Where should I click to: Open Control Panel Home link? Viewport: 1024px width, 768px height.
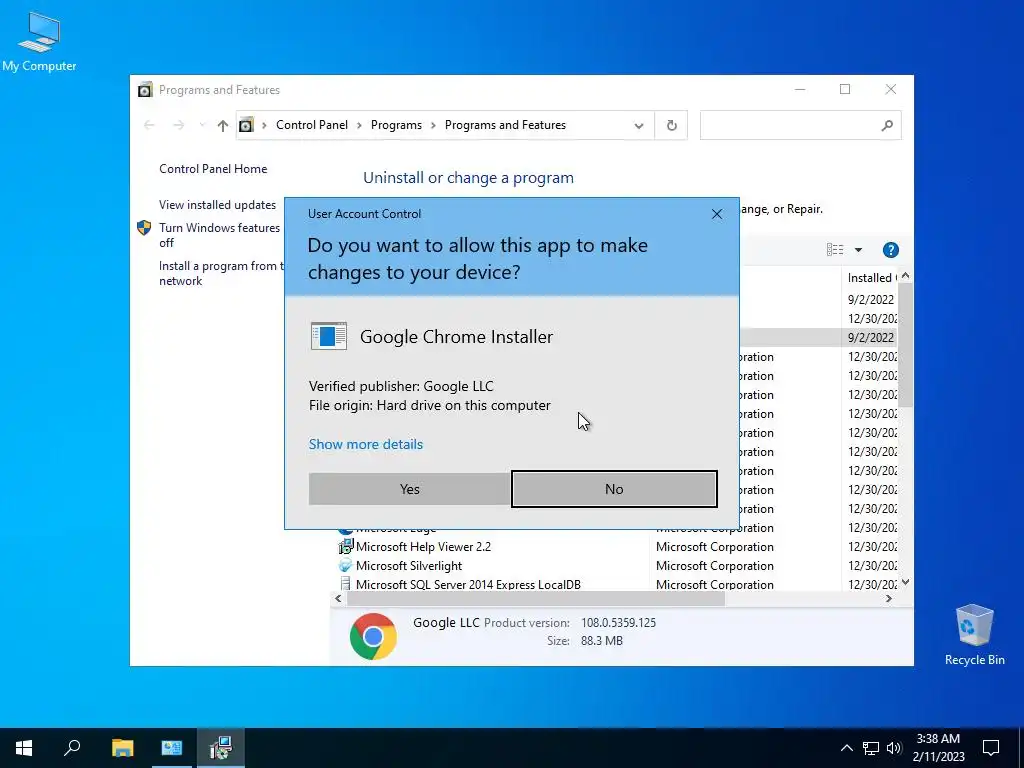(213, 169)
